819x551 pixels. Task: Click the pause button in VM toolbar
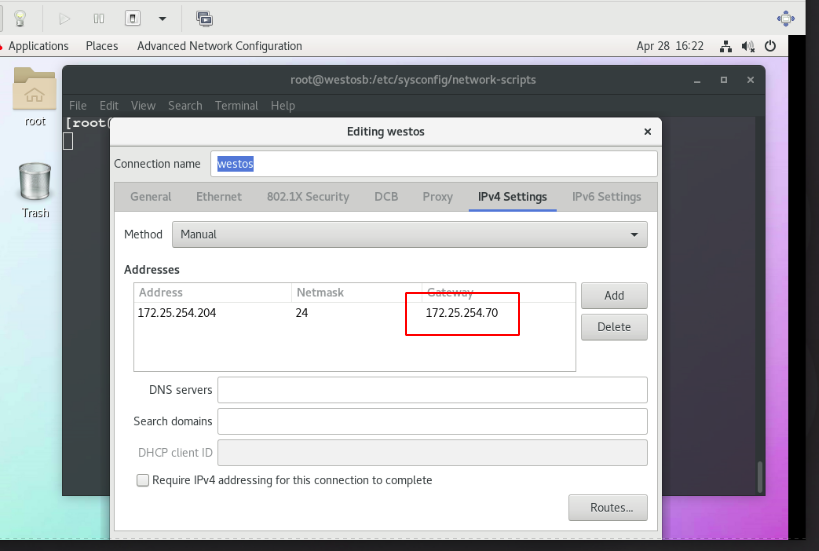(99, 19)
